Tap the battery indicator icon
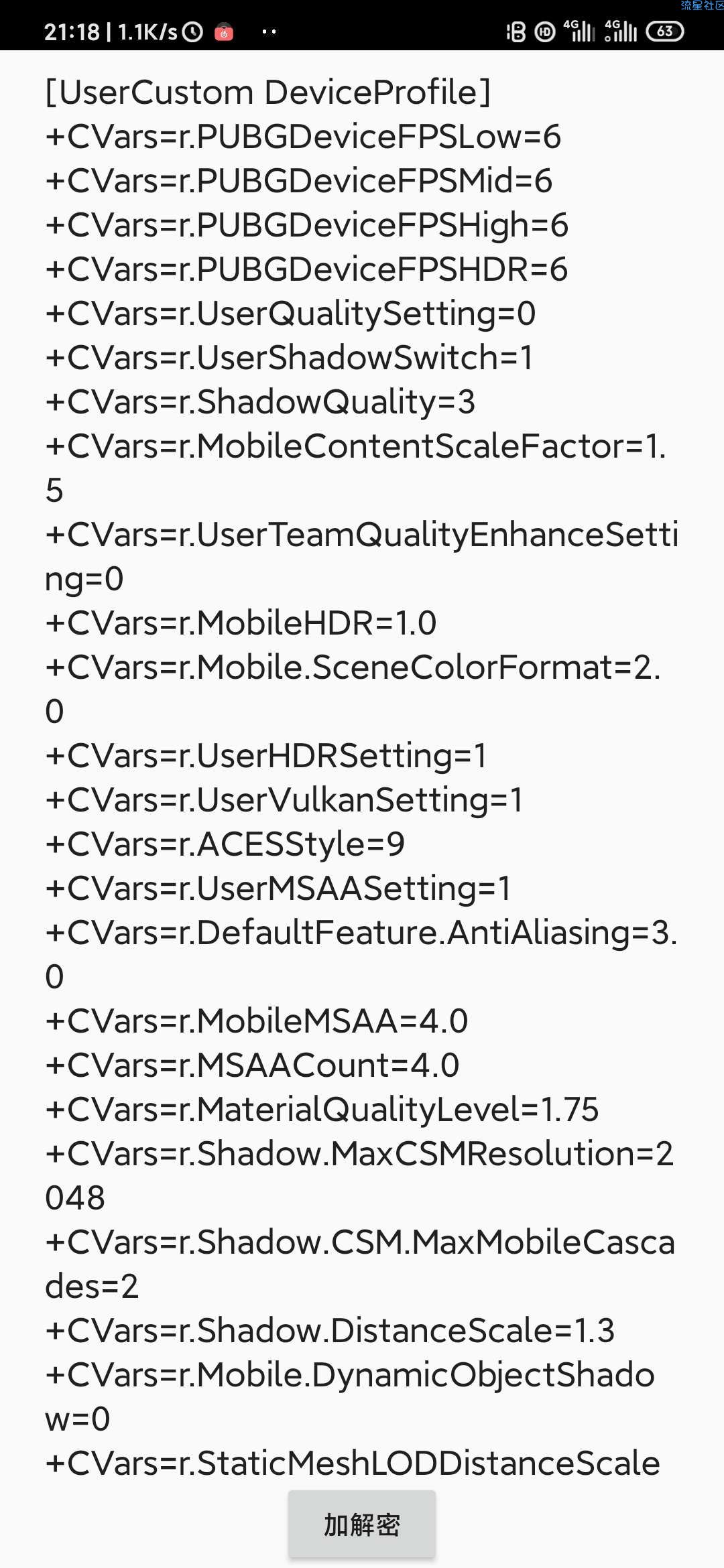The width and height of the screenshot is (724, 1568). click(x=664, y=31)
